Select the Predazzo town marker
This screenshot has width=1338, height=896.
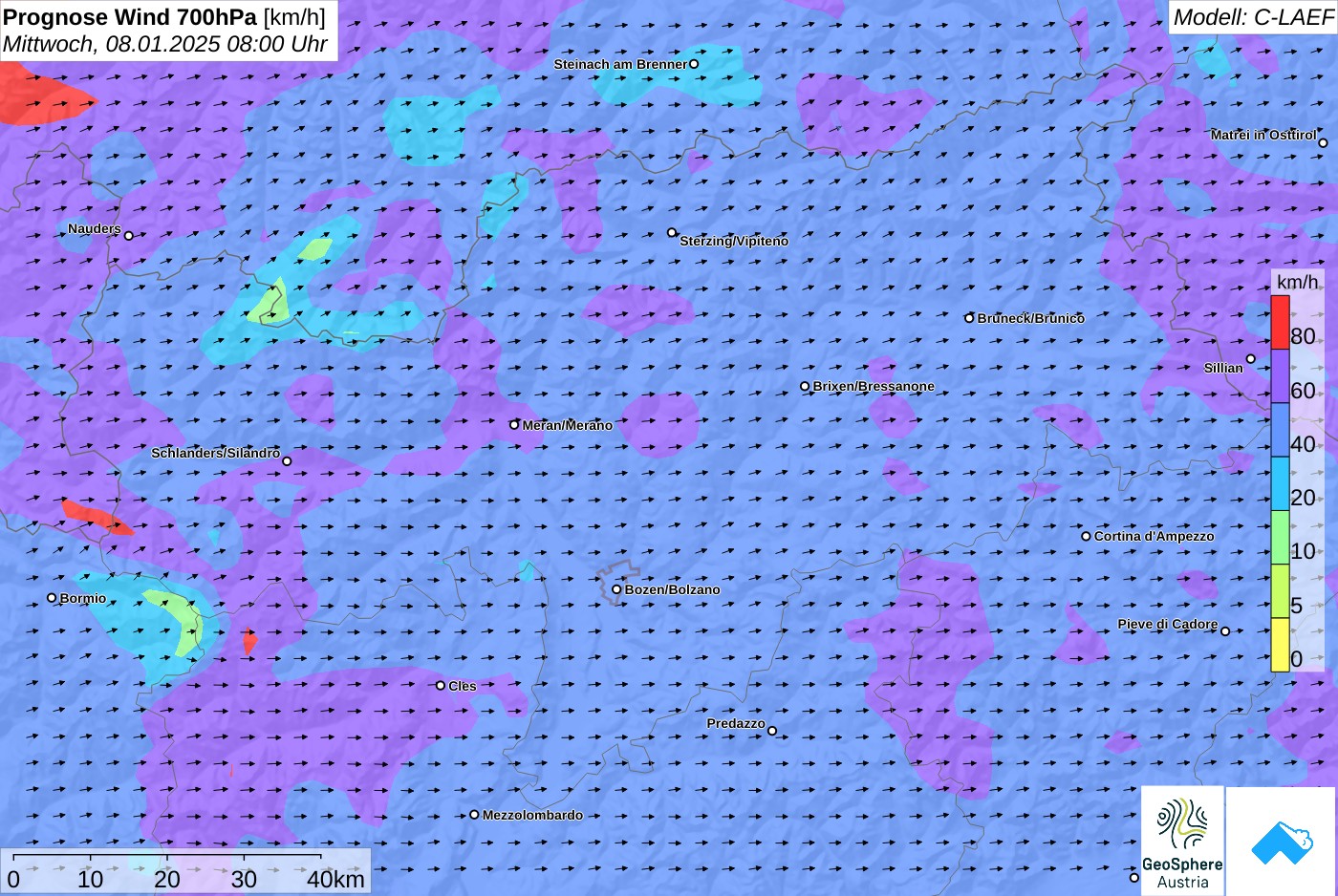click(x=772, y=732)
